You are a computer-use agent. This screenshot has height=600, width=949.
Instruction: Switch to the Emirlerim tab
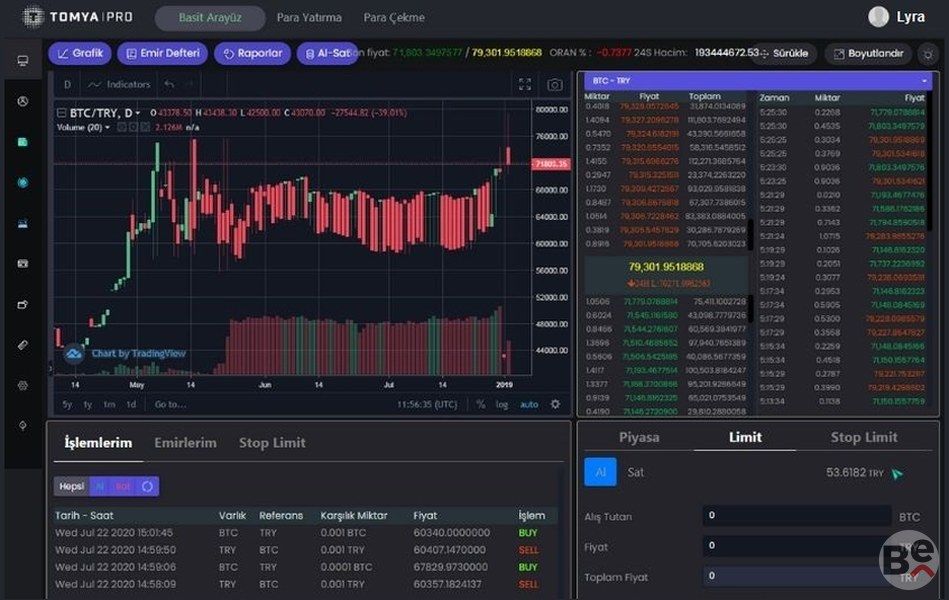(185, 443)
